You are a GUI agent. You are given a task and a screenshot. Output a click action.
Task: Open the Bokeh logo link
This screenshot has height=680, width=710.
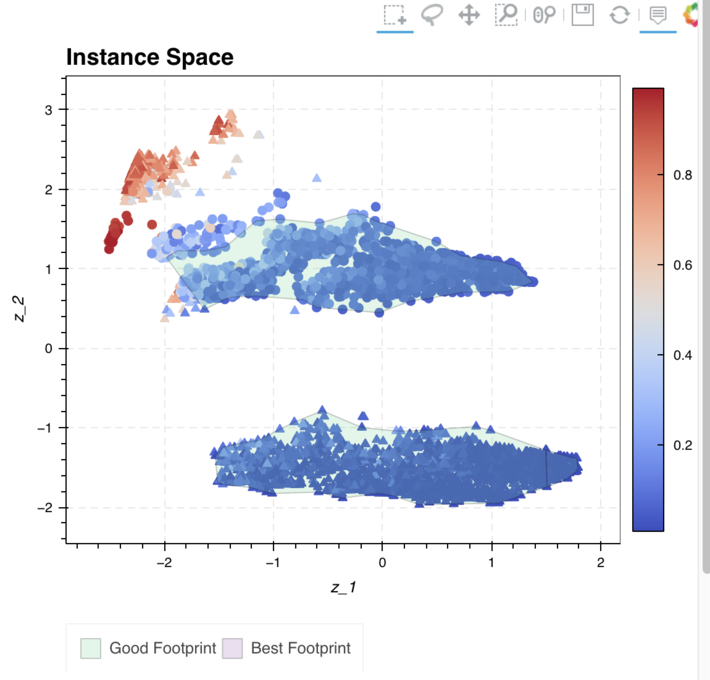point(691,15)
